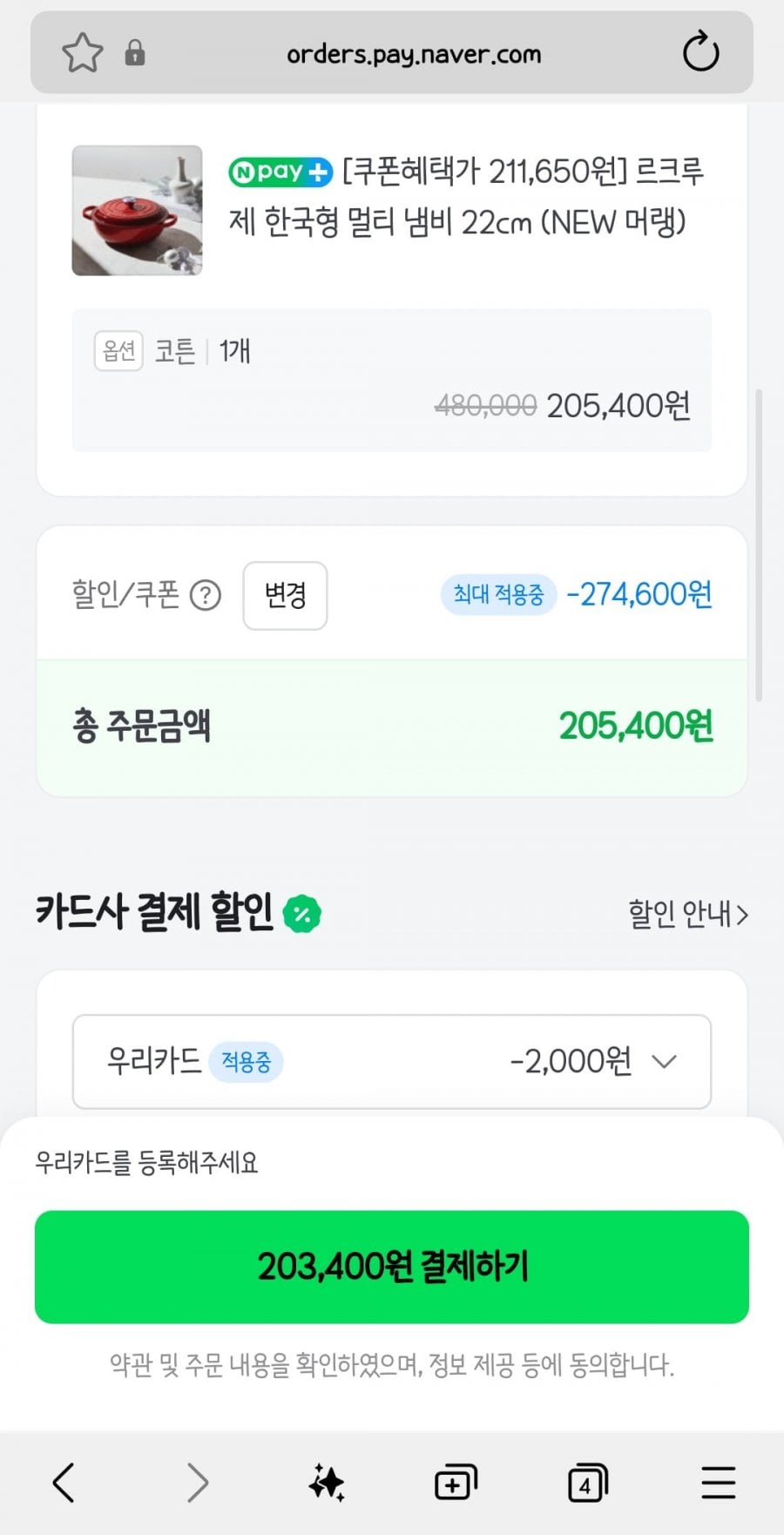Tap the Npay plus badge
Image resolution: width=784 pixels, height=1535 pixels.
point(280,172)
